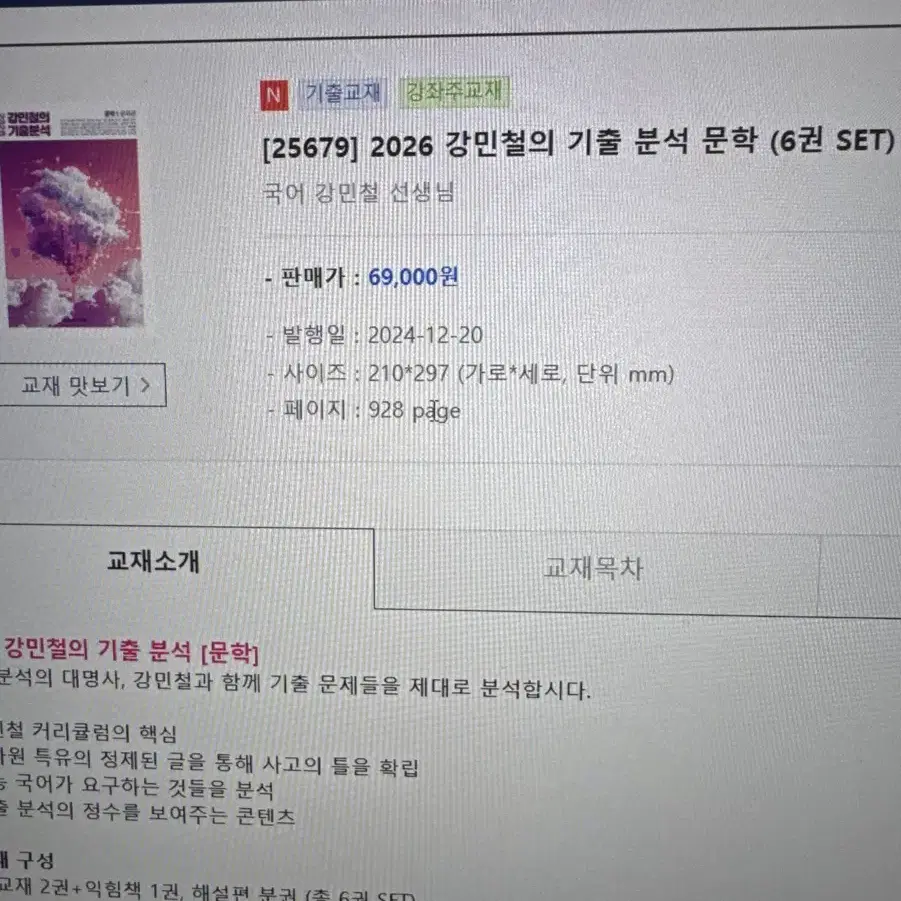The image size is (901, 901).
Task: Click the 커리큘럼의 핵심 description line
Action: 89,732
